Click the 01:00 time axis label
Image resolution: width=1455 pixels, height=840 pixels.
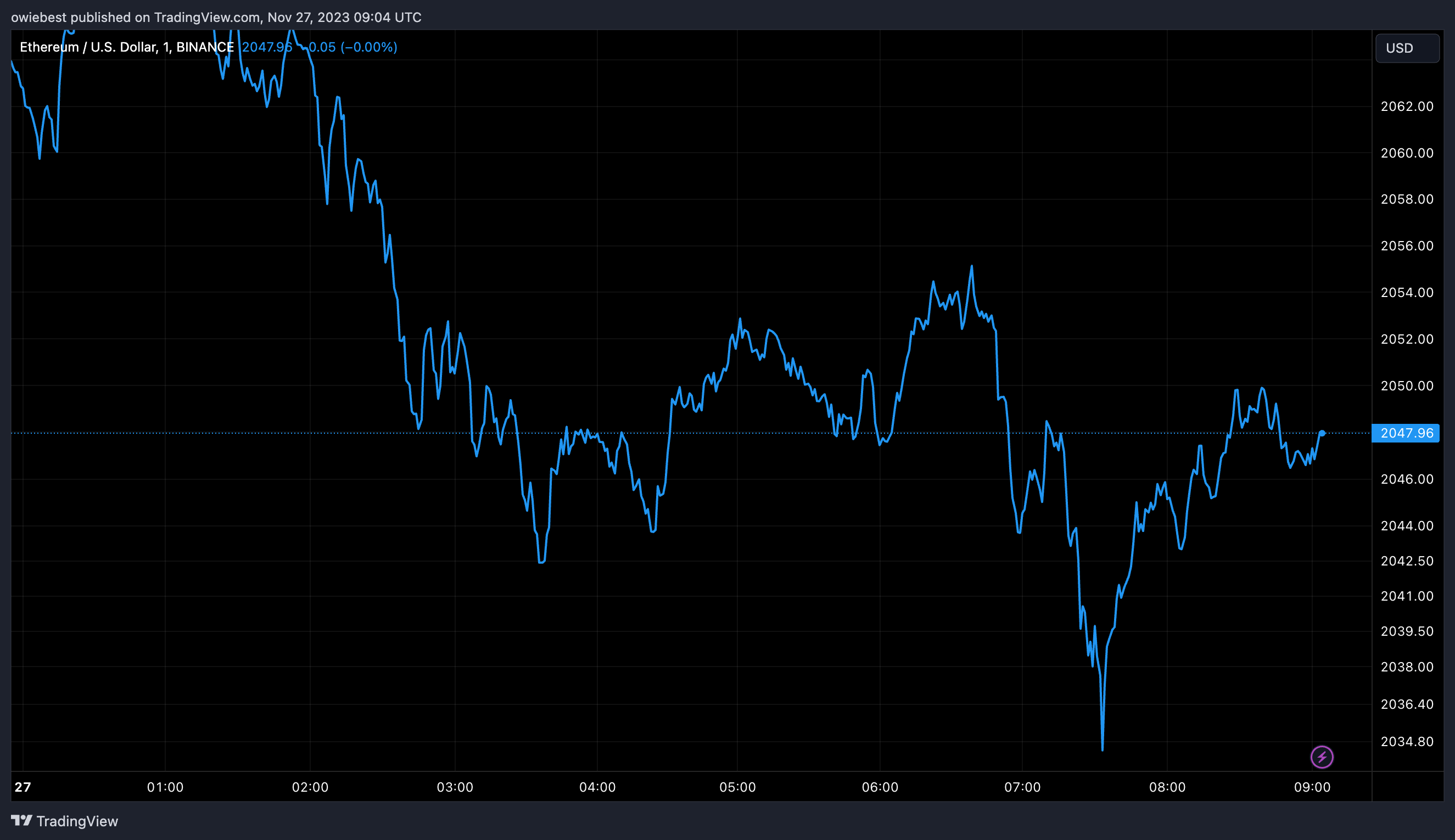point(165,787)
